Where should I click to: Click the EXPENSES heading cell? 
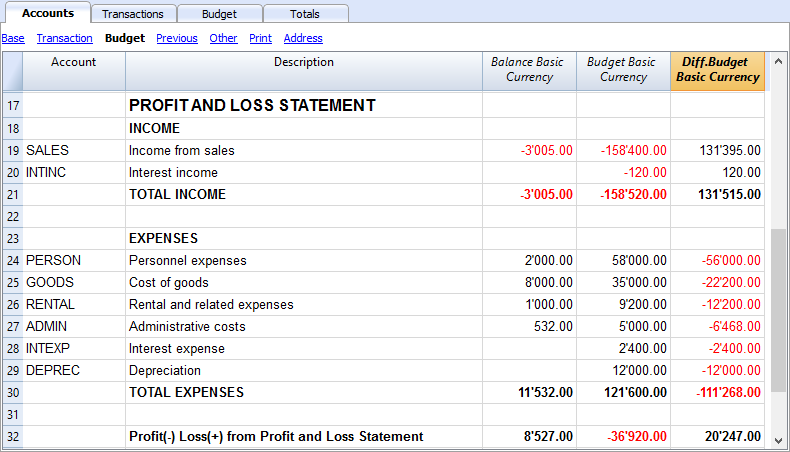[x=304, y=238]
